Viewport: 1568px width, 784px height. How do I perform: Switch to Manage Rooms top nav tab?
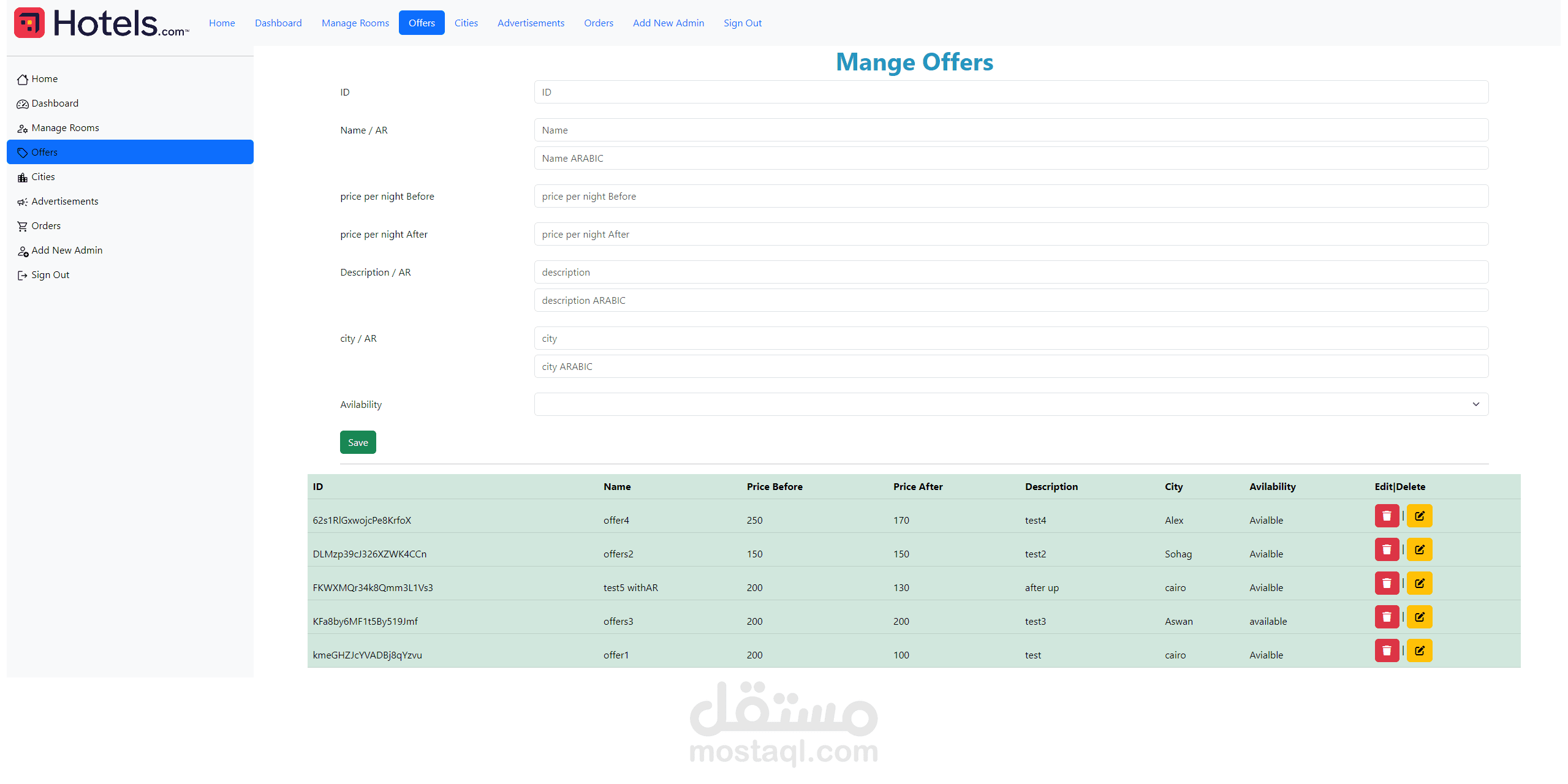coord(355,23)
